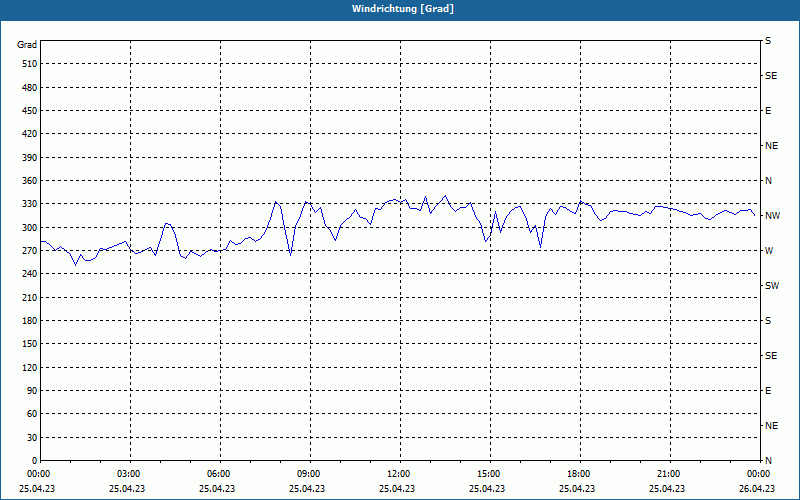Click the 60 y-axis value

32,414
